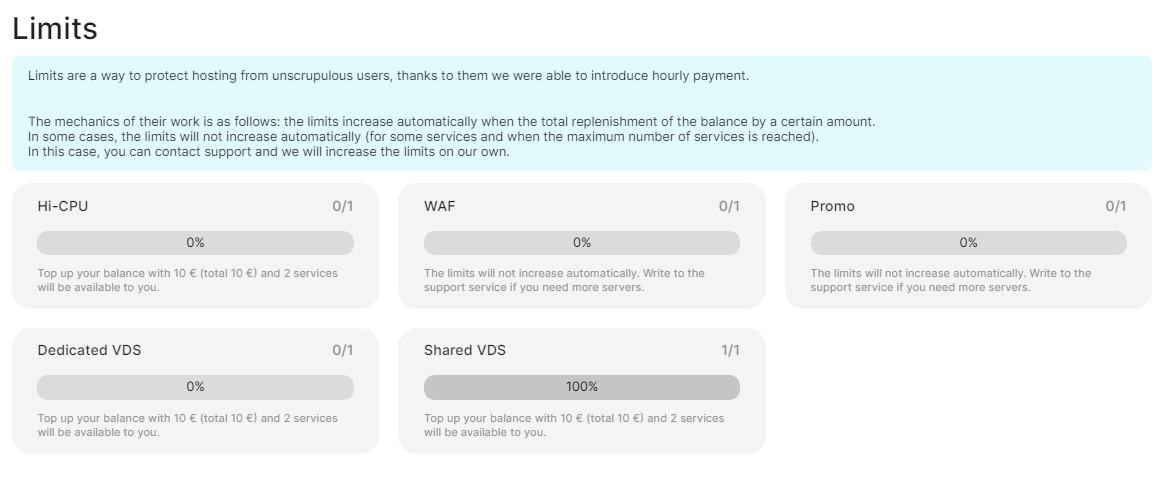Viewport: 1169px width, 486px height.
Task: Select the Dedicated VDS card title
Action: [88, 351]
